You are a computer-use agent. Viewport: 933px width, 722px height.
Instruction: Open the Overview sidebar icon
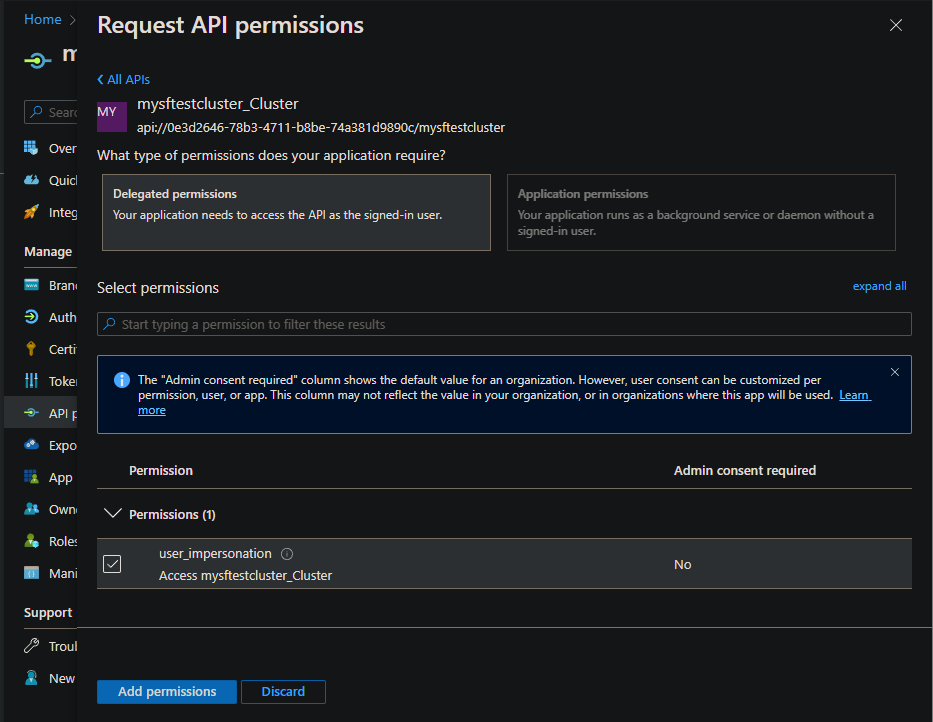click(31, 148)
